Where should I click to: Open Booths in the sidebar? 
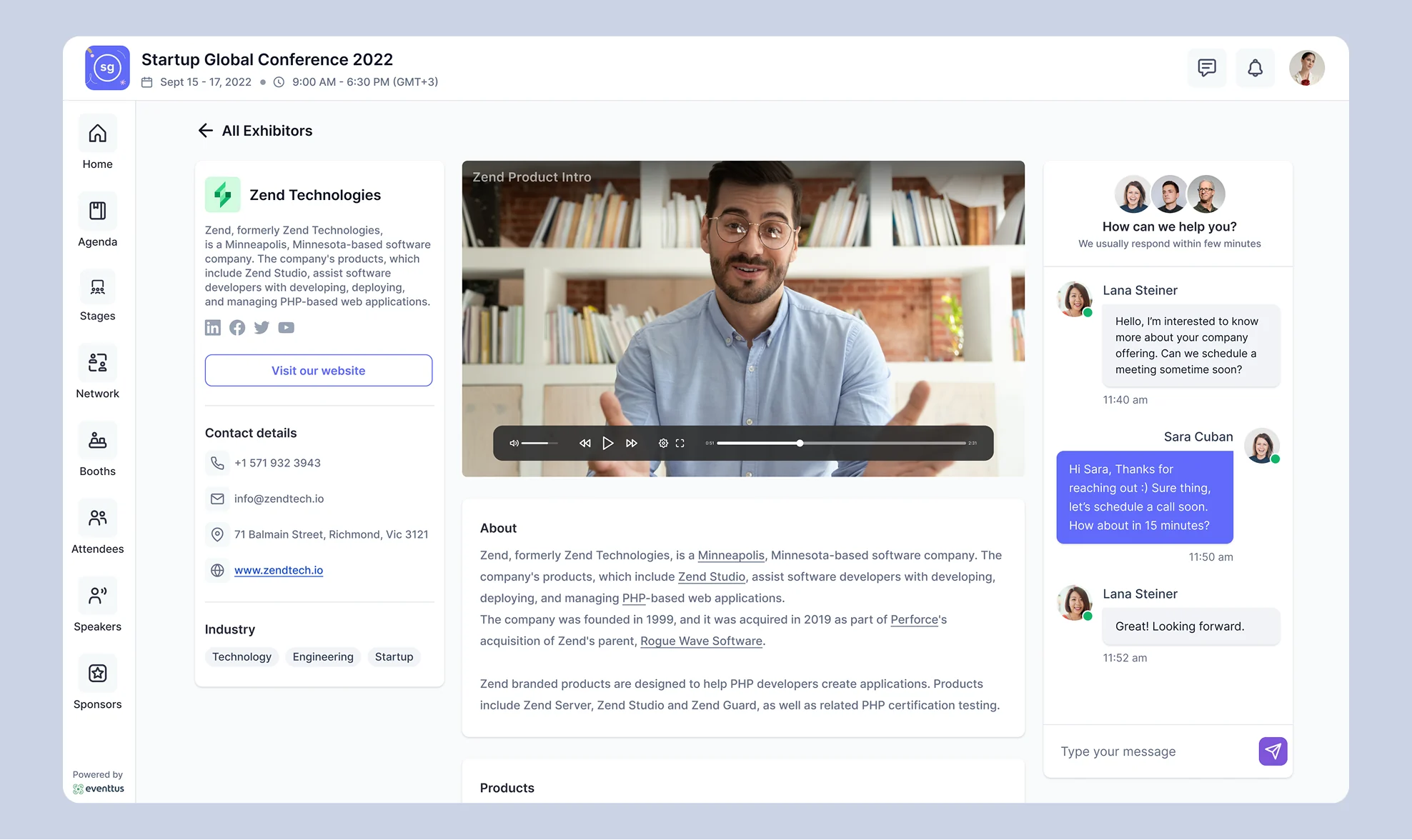(97, 451)
